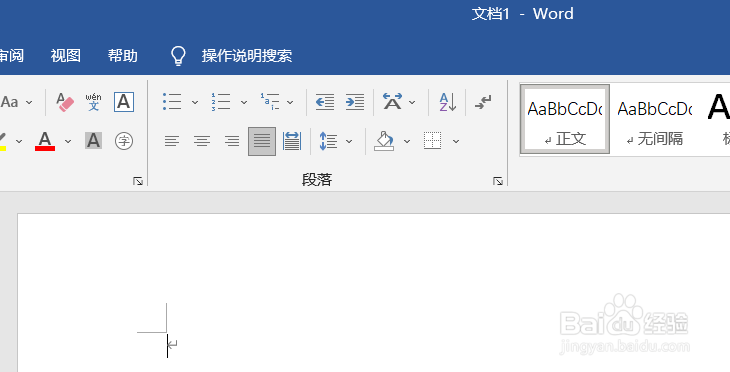This screenshot has width=730, height=372.
Task: Click the Borders icon
Action: coord(433,141)
